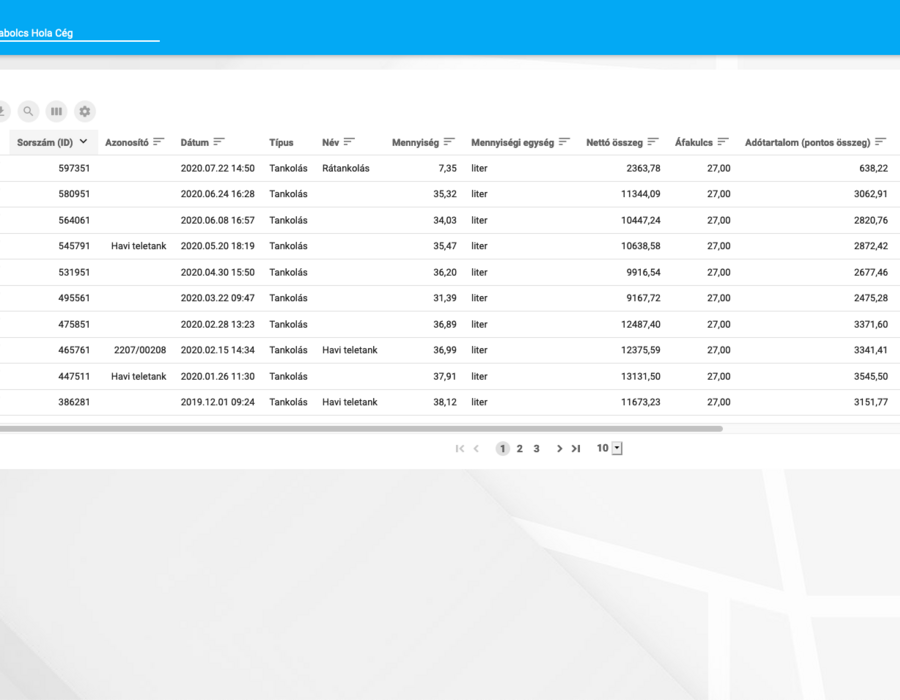Click sort icon beside Adótartalom (pontos összeg)

pos(881,142)
